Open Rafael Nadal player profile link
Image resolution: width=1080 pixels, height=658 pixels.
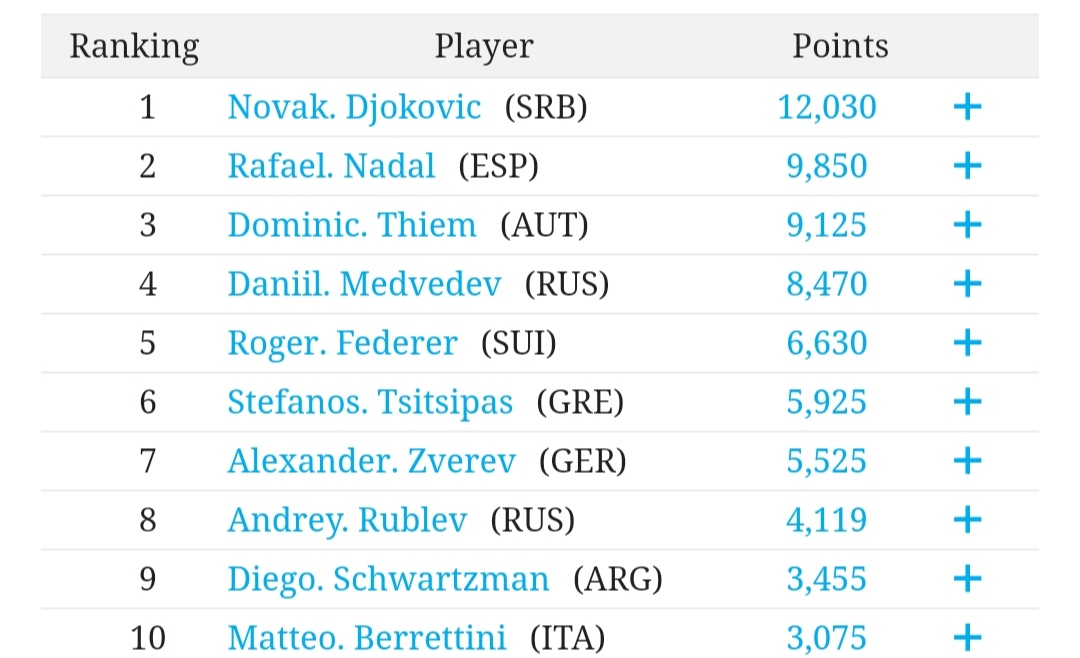(331, 166)
